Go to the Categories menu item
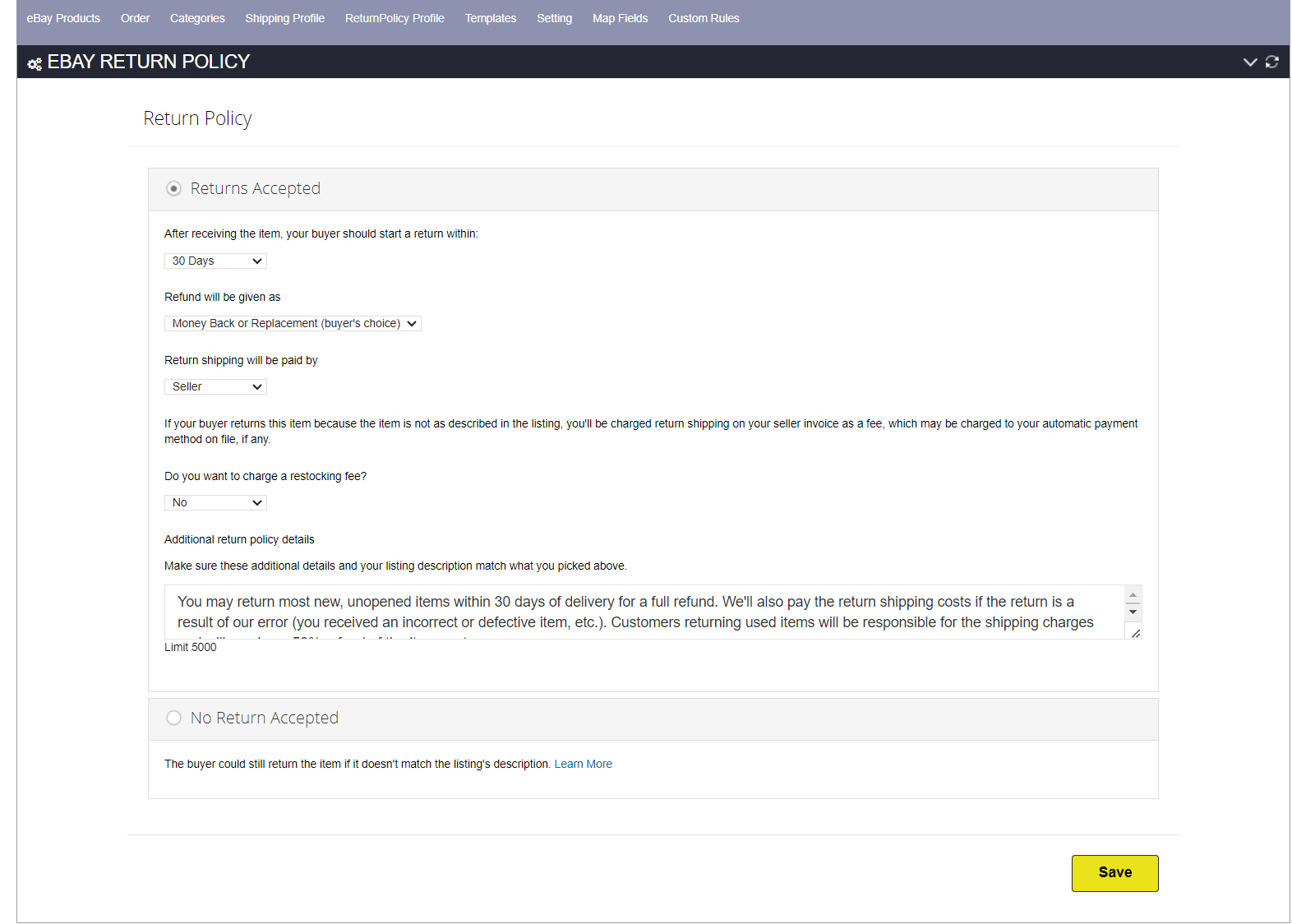 click(x=197, y=18)
